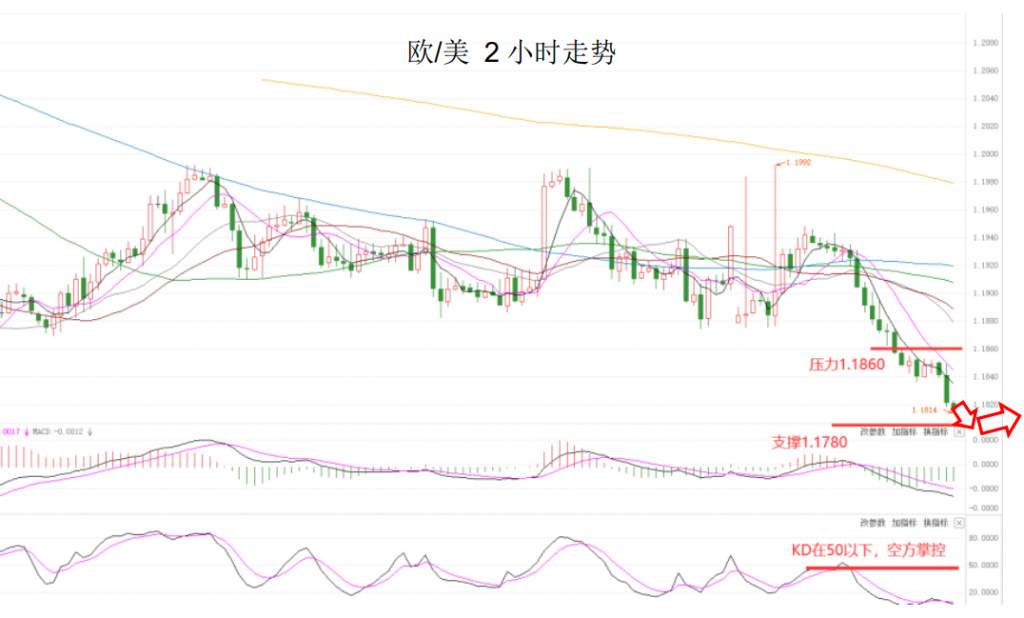Click 改参数 in the MACD panel
Screen dimensions: 1024x618
click(x=871, y=432)
